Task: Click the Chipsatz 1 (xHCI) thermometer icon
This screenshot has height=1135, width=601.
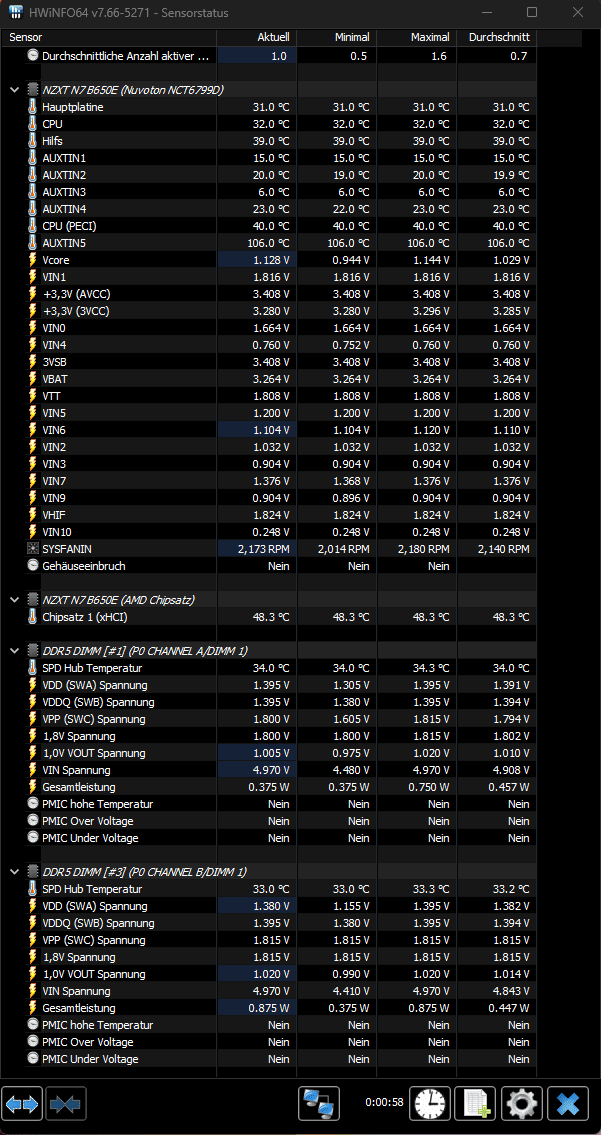Action: coord(33,617)
